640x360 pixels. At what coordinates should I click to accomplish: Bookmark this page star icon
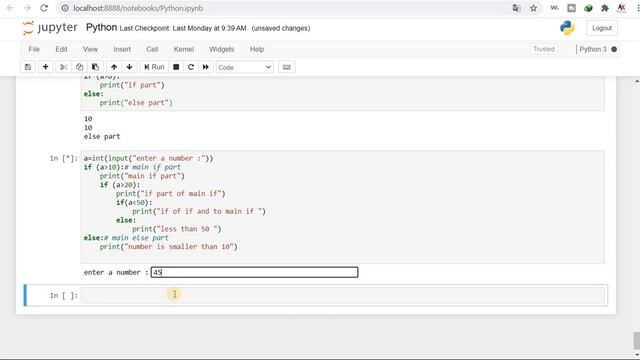pos(533,8)
